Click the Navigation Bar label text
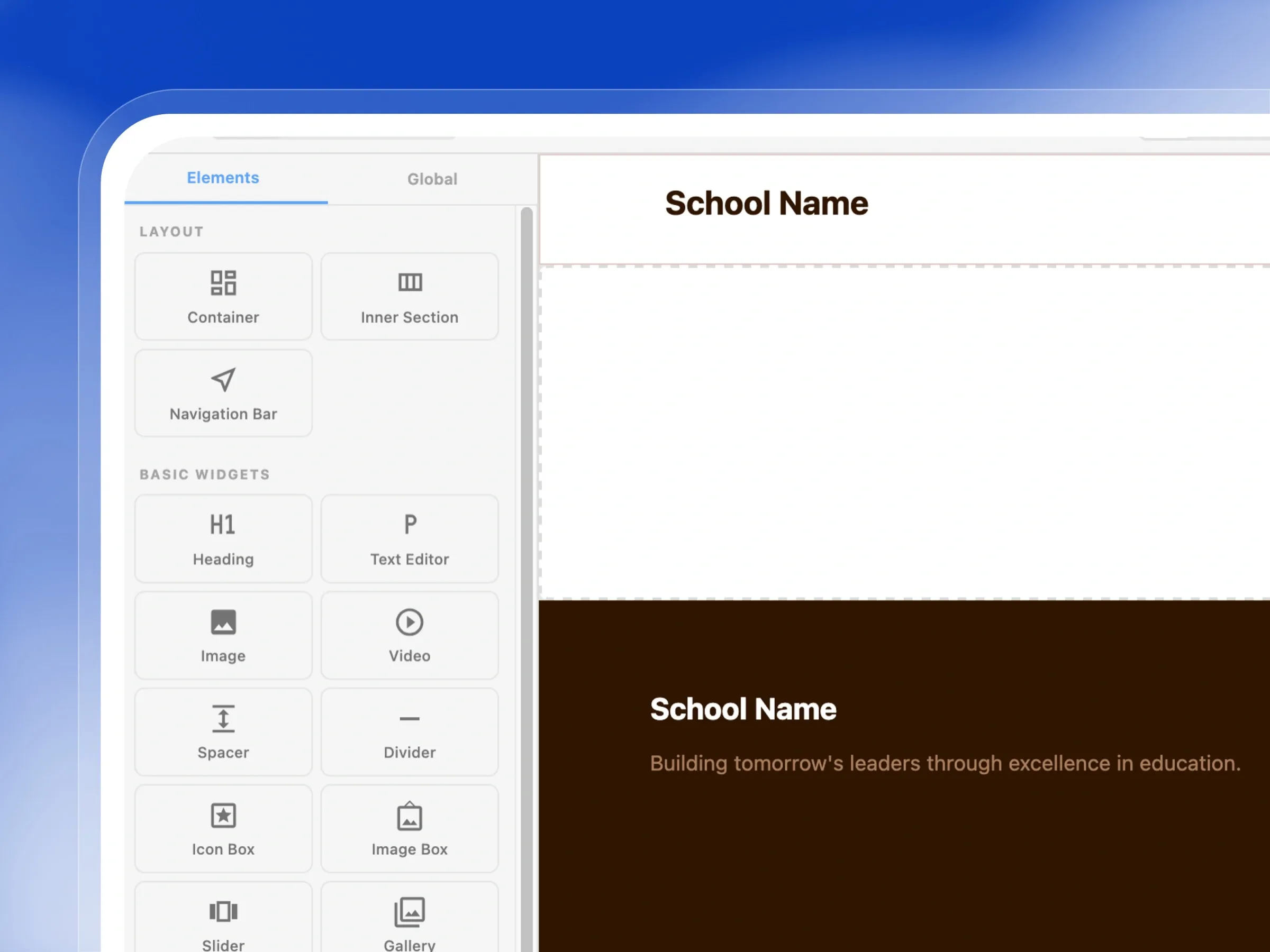This screenshot has height=952, width=1270. pos(223,414)
